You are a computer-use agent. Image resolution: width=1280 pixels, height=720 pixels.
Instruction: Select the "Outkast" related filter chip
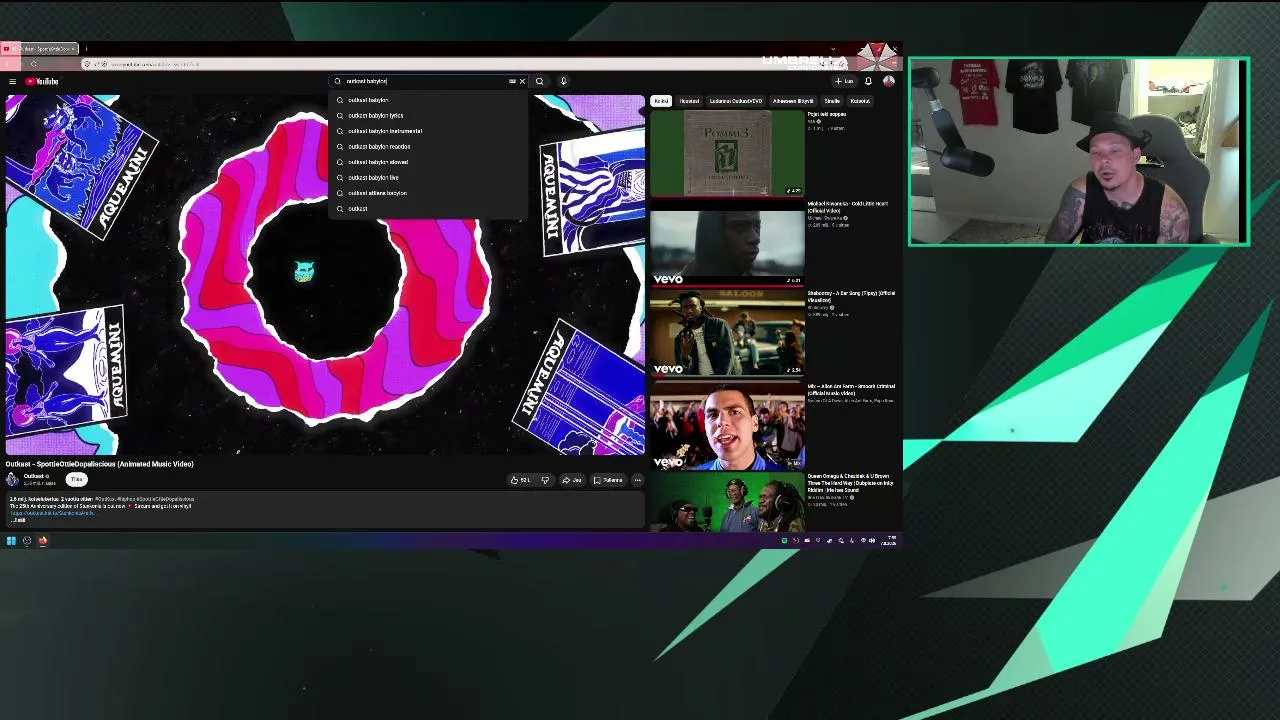tap(736, 101)
